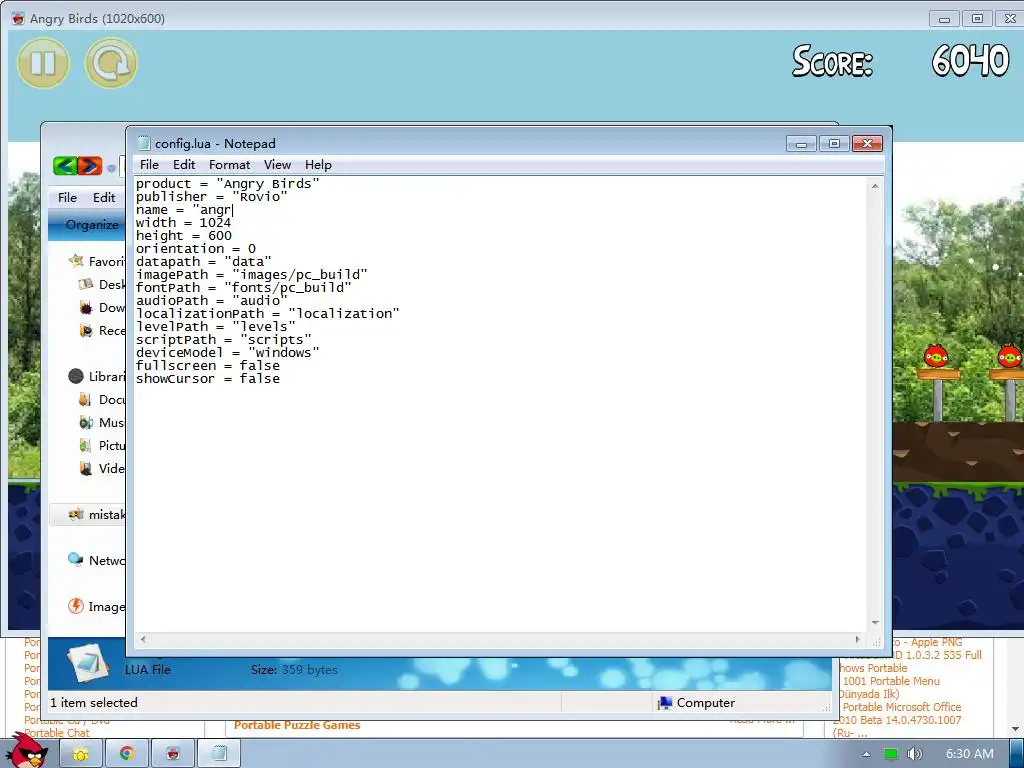
Task: Click the Notepad document icon in title bar
Action: coord(144,143)
